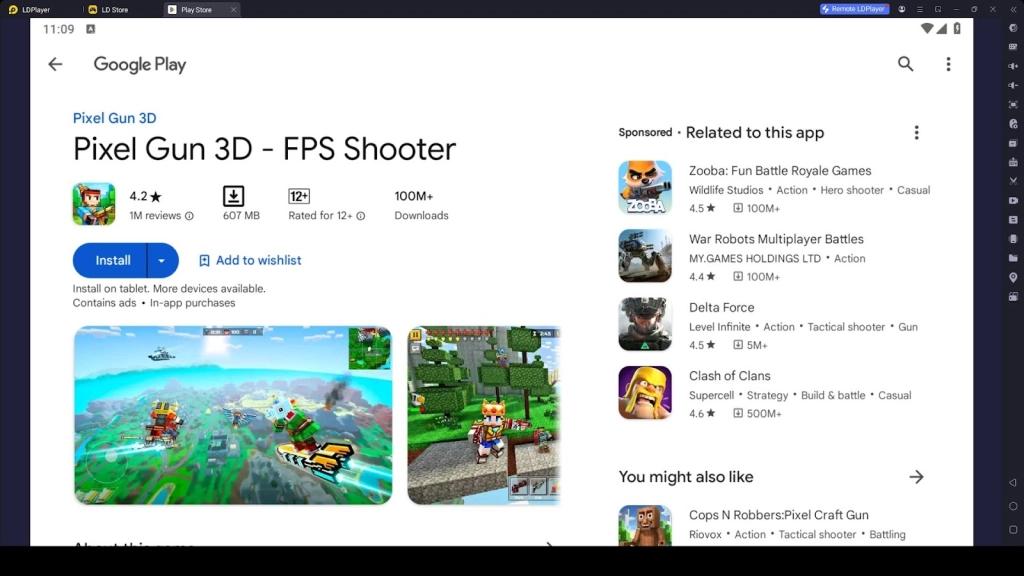
Task: Click the Android back triangle in sidebar
Action: (x=1013, y=483)
